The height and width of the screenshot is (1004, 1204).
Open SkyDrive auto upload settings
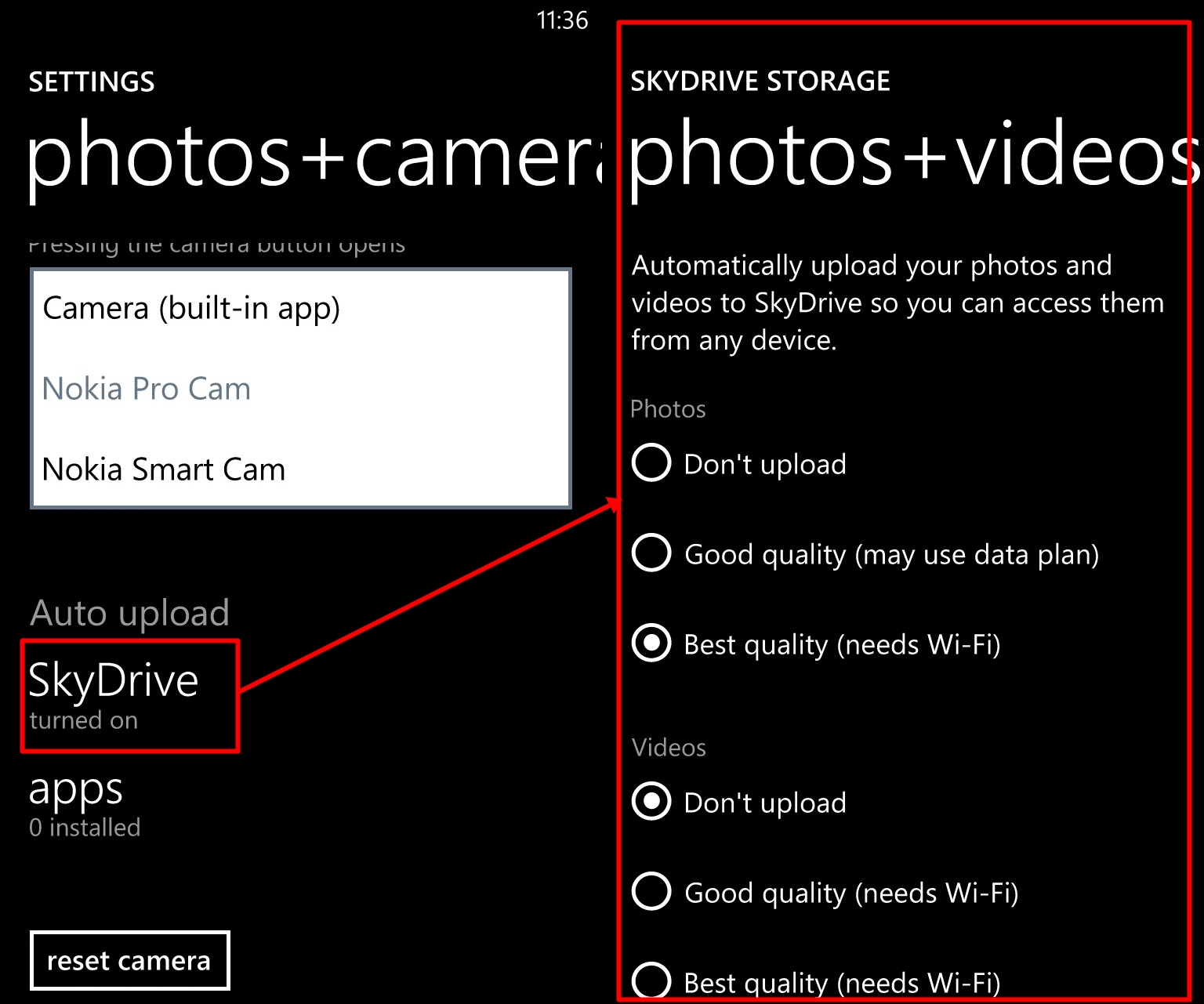point(114,695)
